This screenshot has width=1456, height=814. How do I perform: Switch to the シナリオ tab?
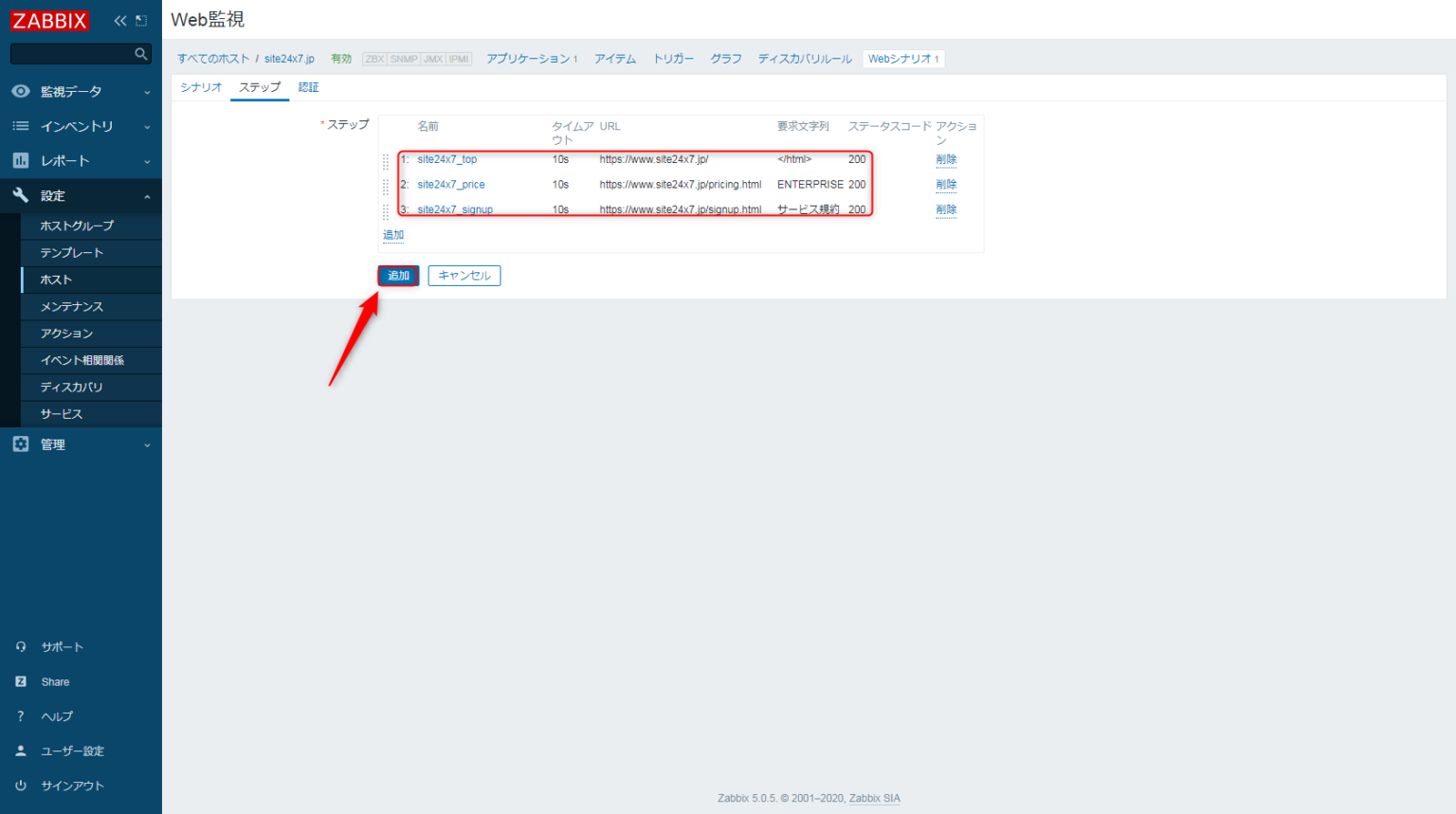(200, 86)
